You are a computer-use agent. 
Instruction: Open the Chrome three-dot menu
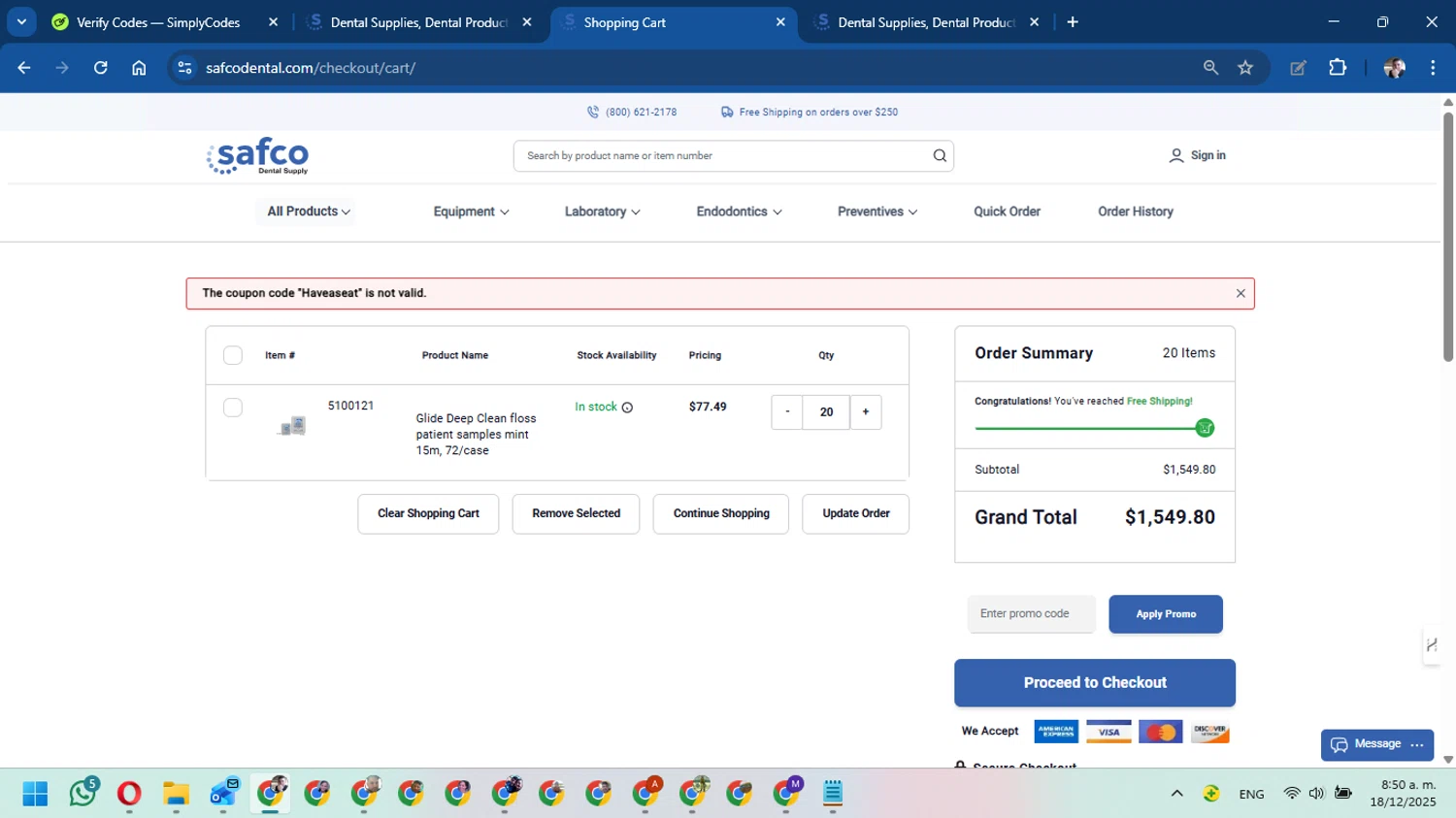pos(1433,67)
